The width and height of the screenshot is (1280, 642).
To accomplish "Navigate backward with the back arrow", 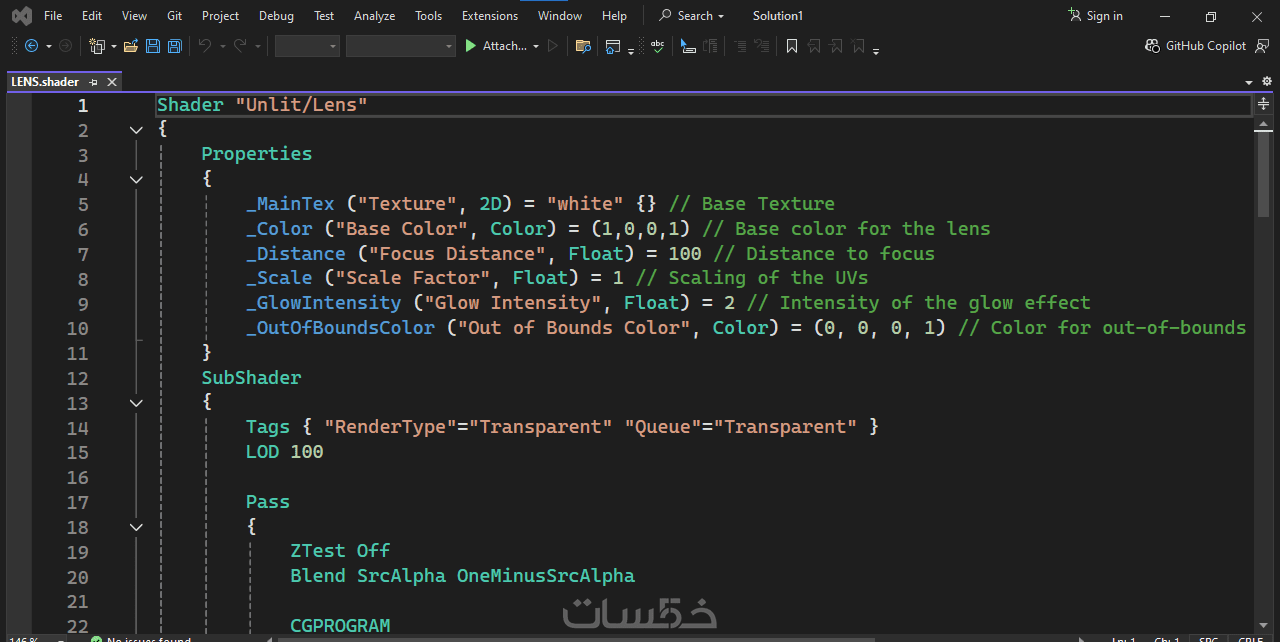I will pyautogui.click(x=31, y=46).
